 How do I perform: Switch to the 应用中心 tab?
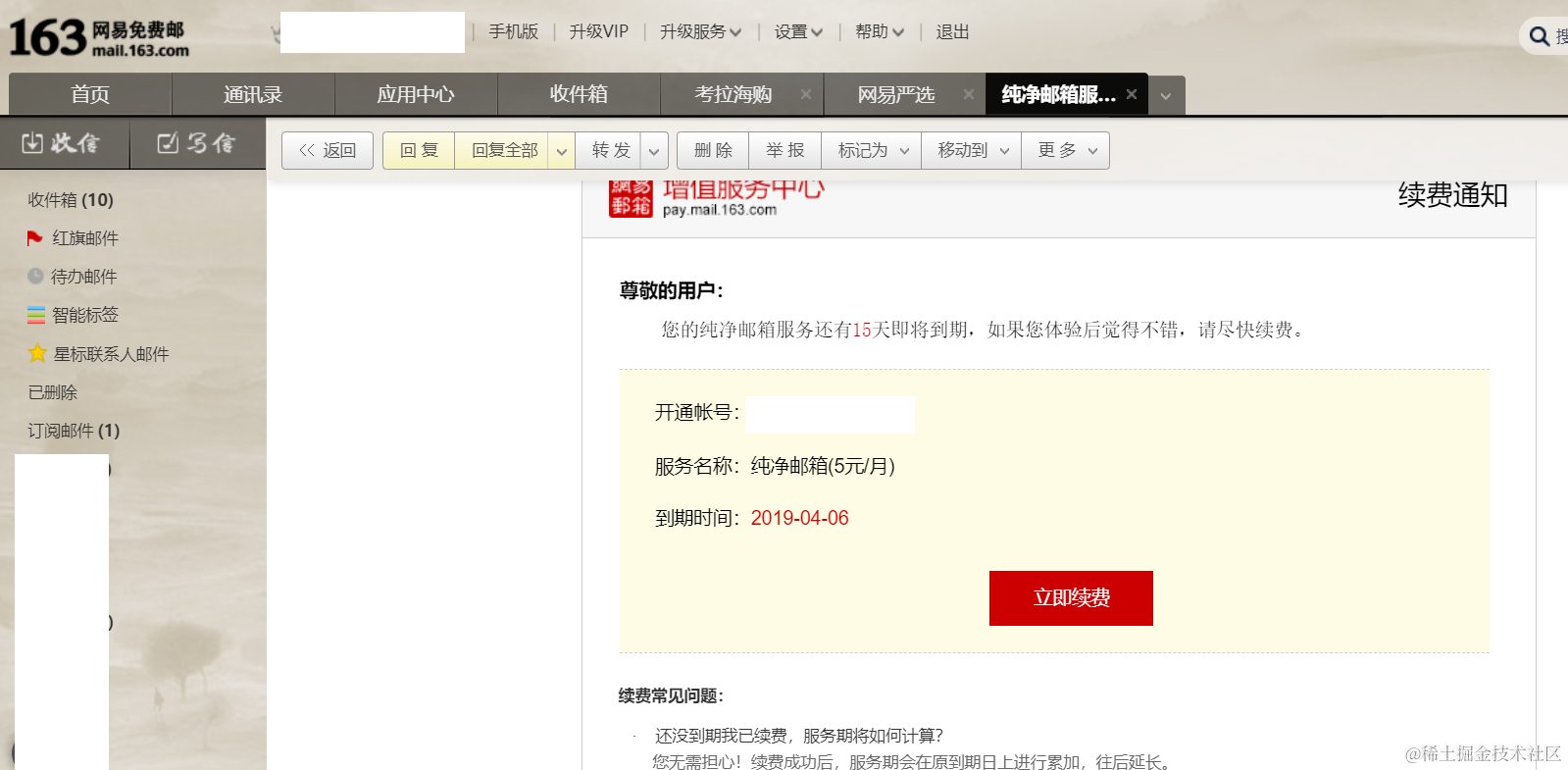click(x=416, y=94)
